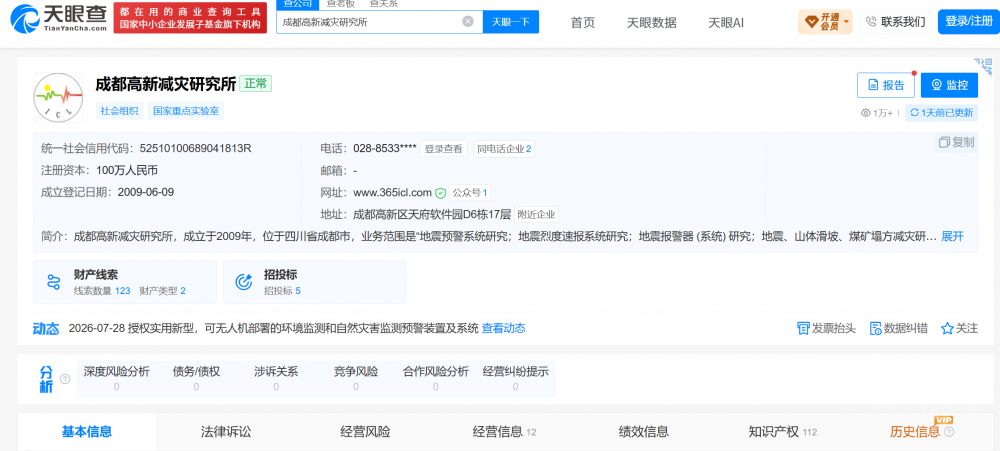The image size is (1000, 451).
Task: Open 竞争风险 analysis
Action: point(356,379)
